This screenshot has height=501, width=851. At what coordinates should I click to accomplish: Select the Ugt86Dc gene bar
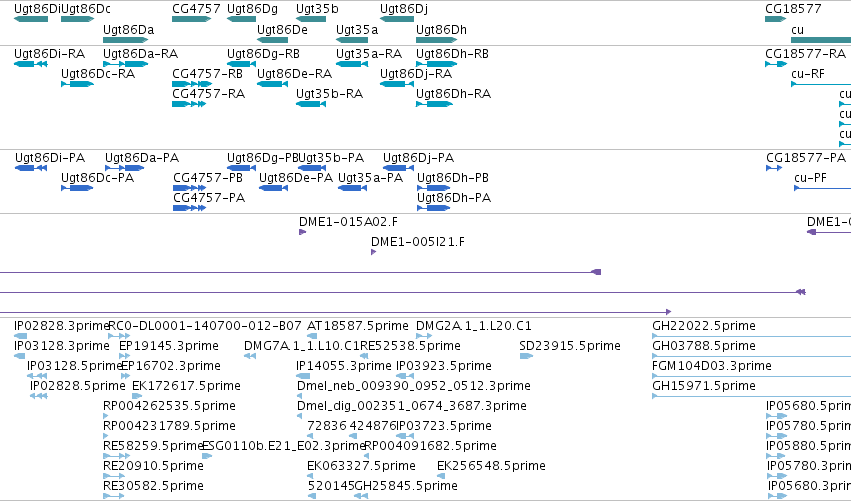click(78, 19)
